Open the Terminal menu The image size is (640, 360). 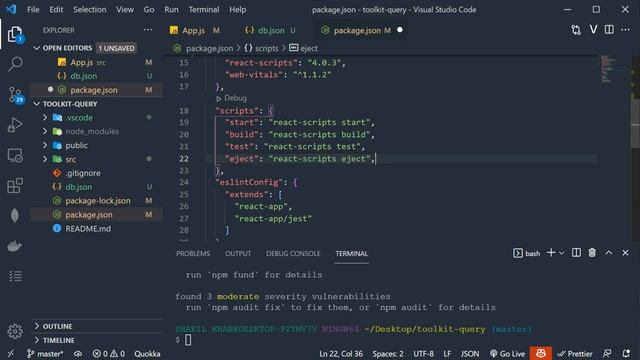[x=204, y=9]
